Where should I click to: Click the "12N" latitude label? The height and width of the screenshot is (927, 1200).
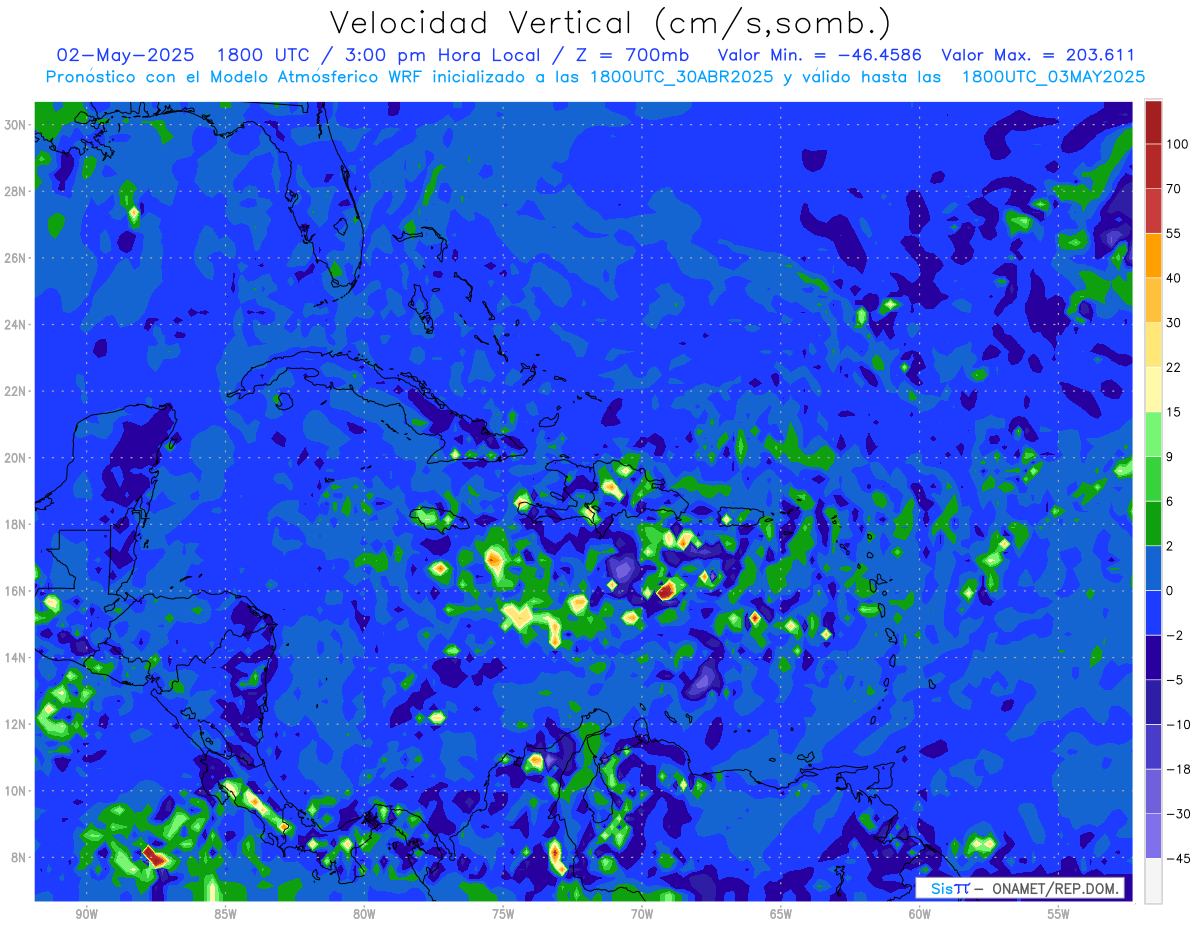[x=15, y=724]
